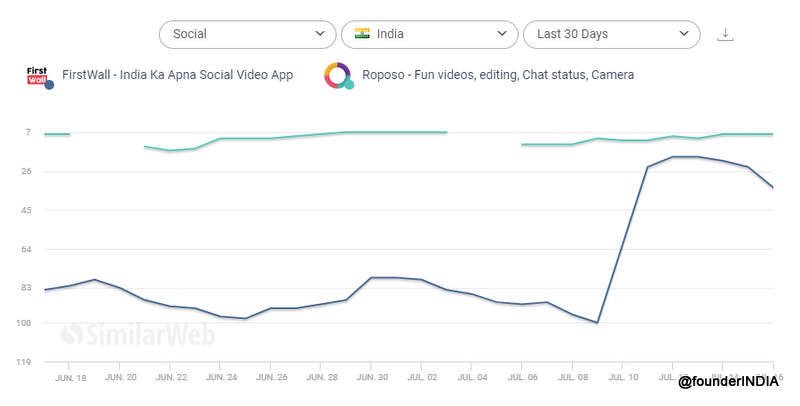Click the JUL. 04 axis label
Image resolution: width=800 pixels, height=406 pixels.
coord(472,377)
